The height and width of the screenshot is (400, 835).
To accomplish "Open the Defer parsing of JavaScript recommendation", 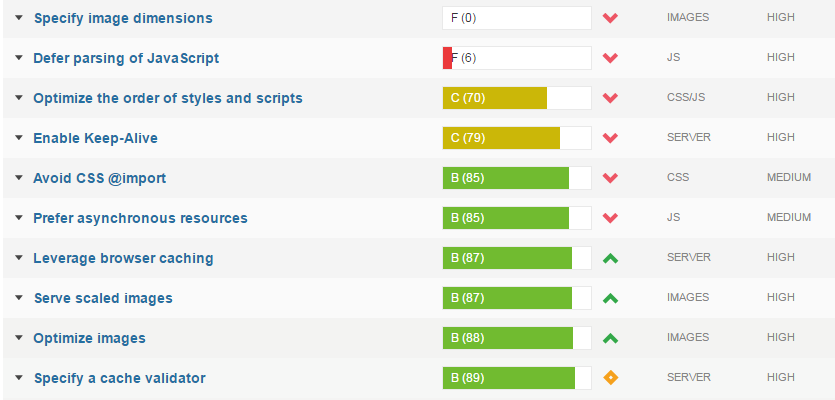I will click(126, 58).
